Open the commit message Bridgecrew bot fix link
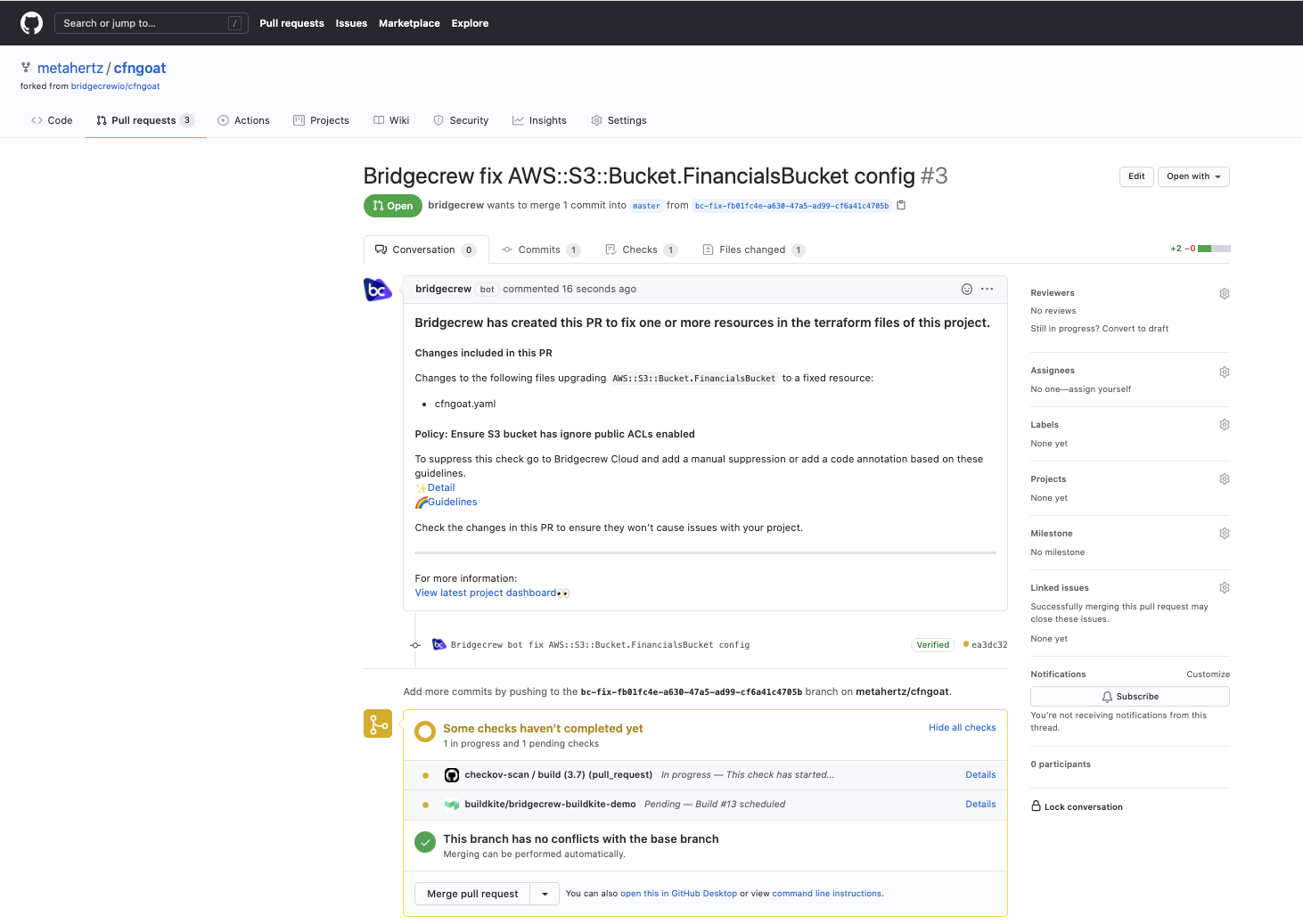Image resolution: width=1303 pixels, height=924 pixels. (600, 645)
